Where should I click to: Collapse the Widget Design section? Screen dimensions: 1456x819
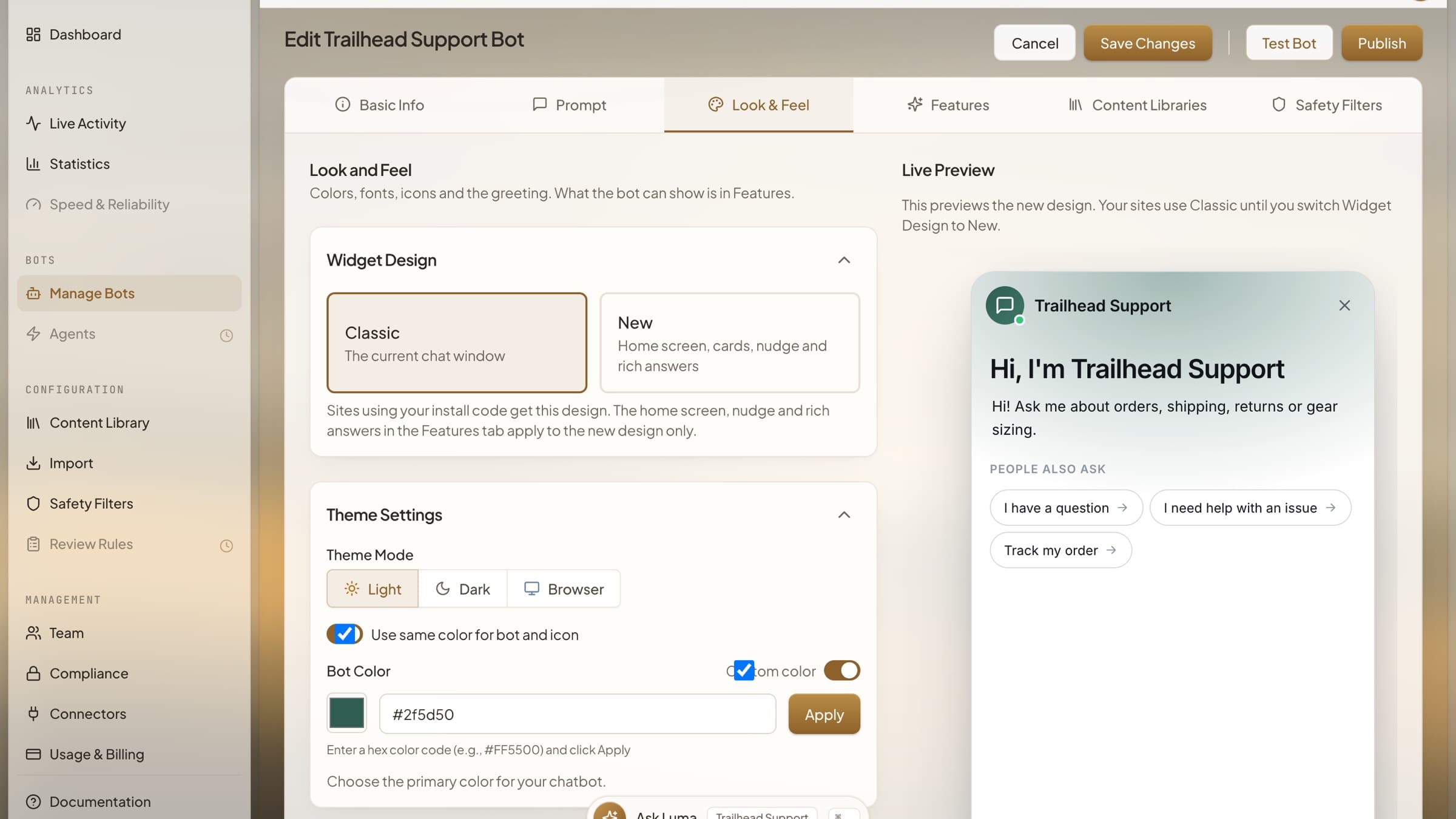(844, 260)
